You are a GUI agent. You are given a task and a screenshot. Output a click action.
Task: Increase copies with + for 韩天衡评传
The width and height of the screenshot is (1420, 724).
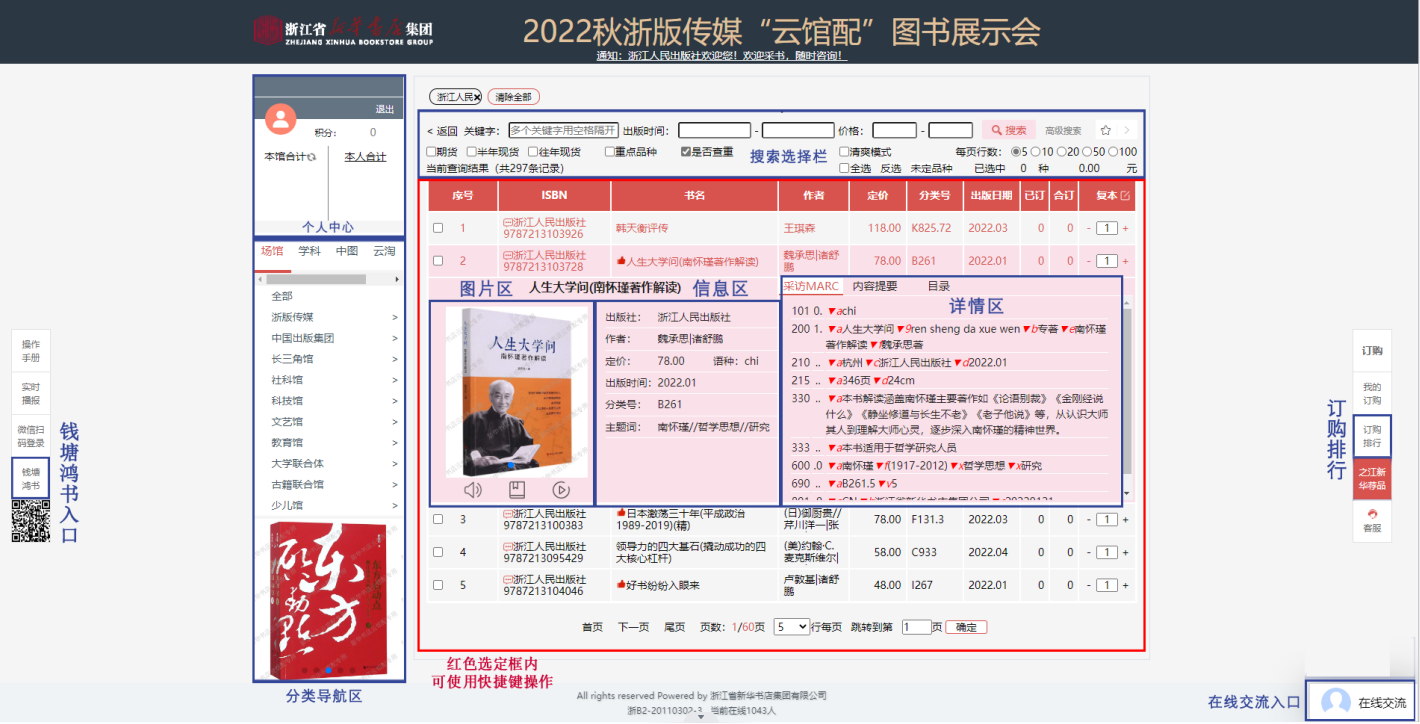point(1125,228)
